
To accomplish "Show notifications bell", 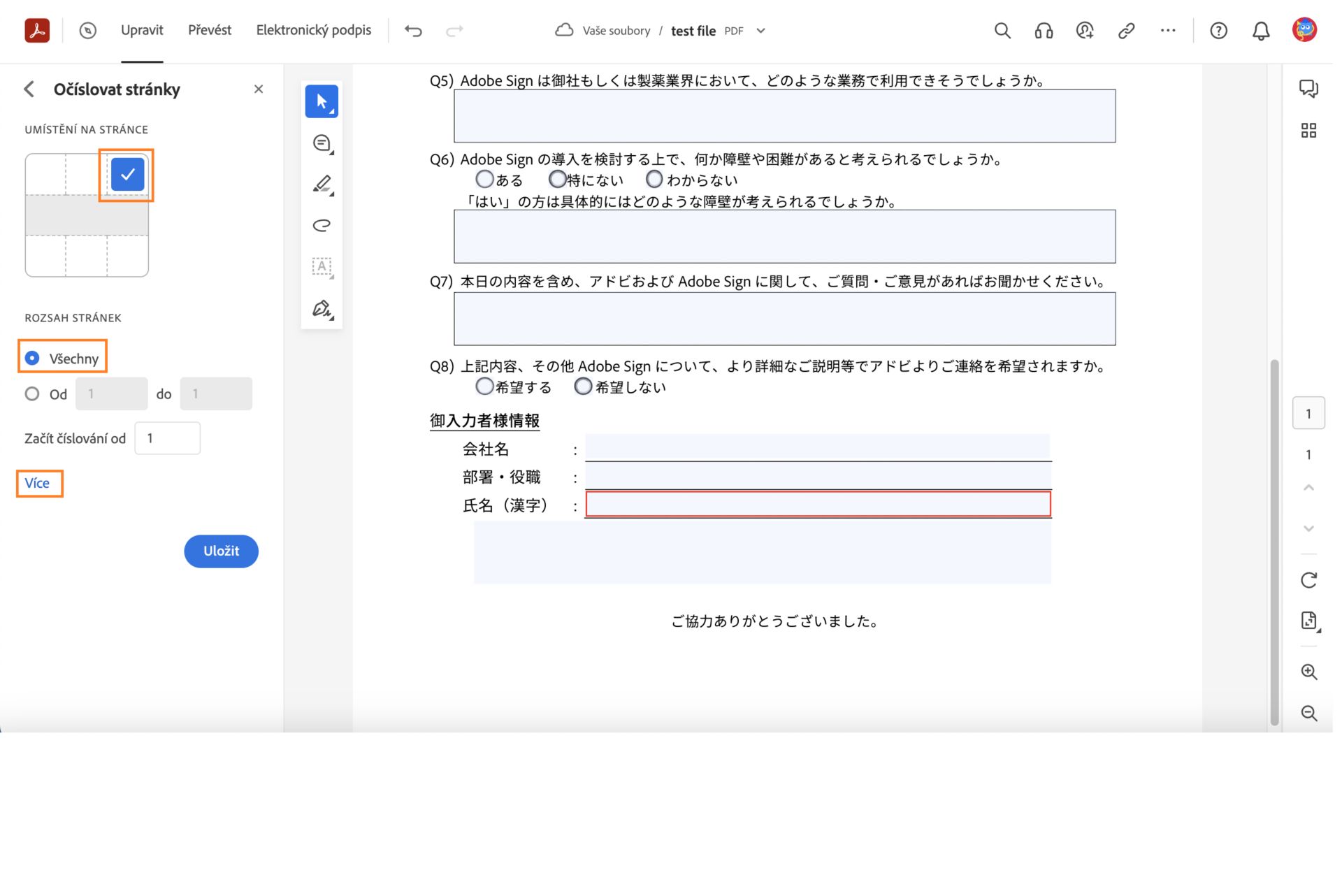I will click(1261, 30).
